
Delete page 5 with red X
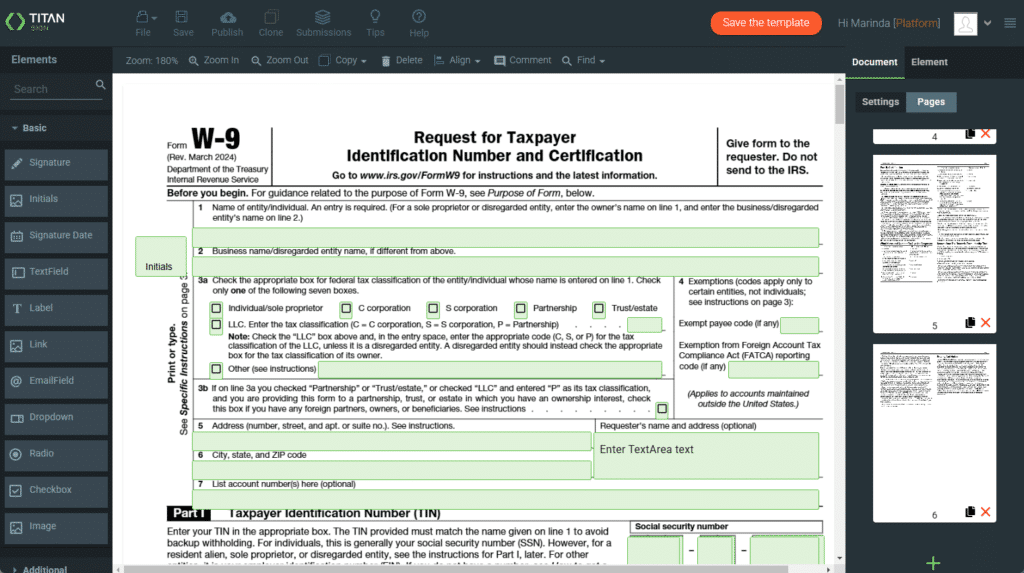[x=986, y=323]
